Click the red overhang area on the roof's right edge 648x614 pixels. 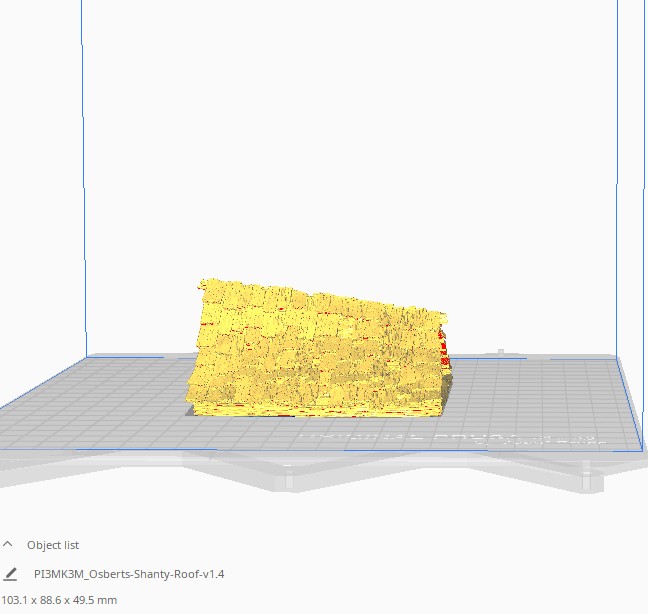pos(444,350)
